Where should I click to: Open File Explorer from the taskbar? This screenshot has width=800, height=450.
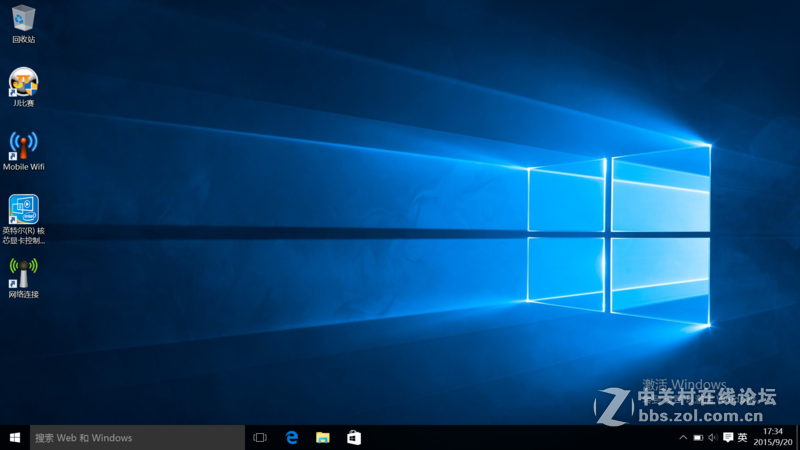(323, 438)
